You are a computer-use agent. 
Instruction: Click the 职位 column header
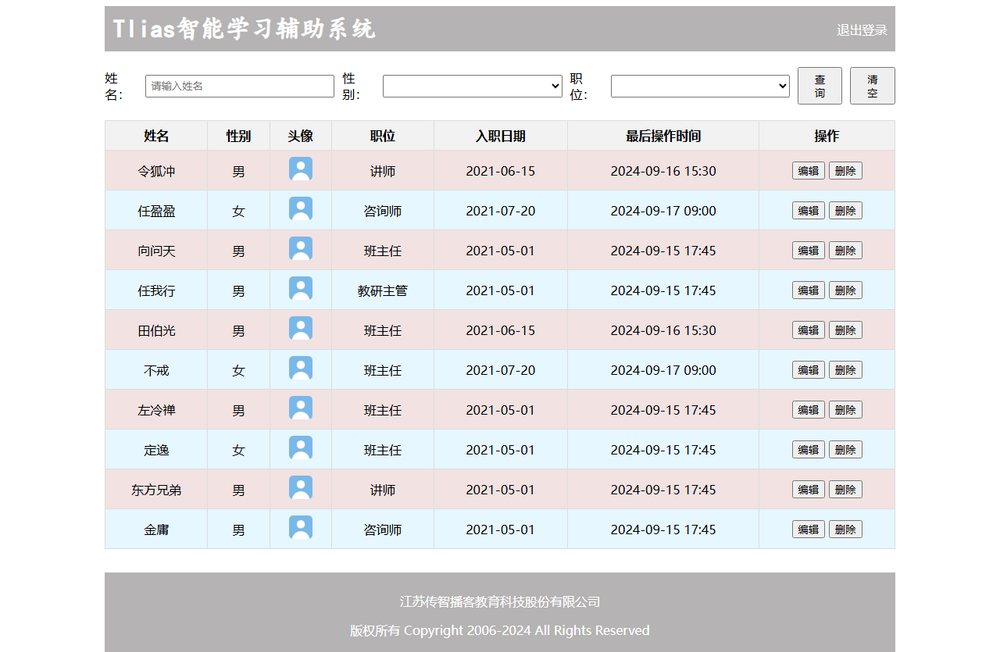click(x=383, y=136)
